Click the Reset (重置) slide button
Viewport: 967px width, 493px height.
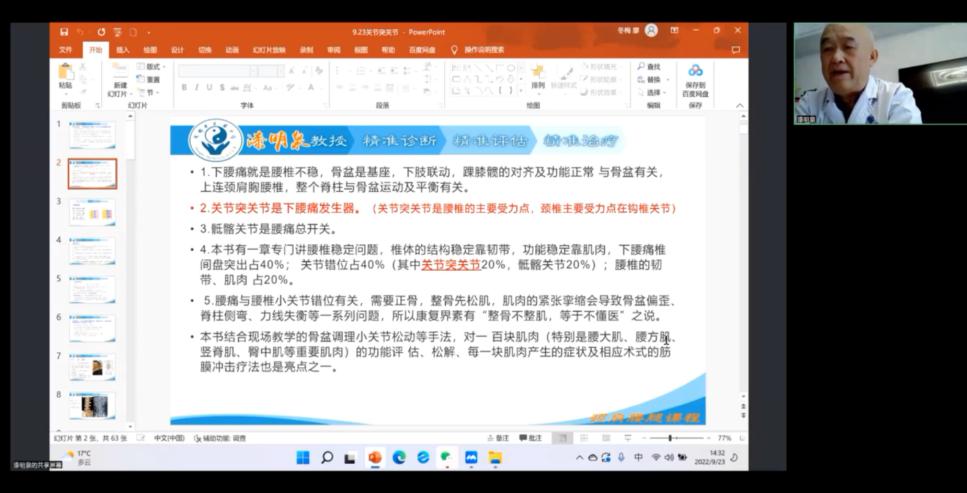point(150,79)
